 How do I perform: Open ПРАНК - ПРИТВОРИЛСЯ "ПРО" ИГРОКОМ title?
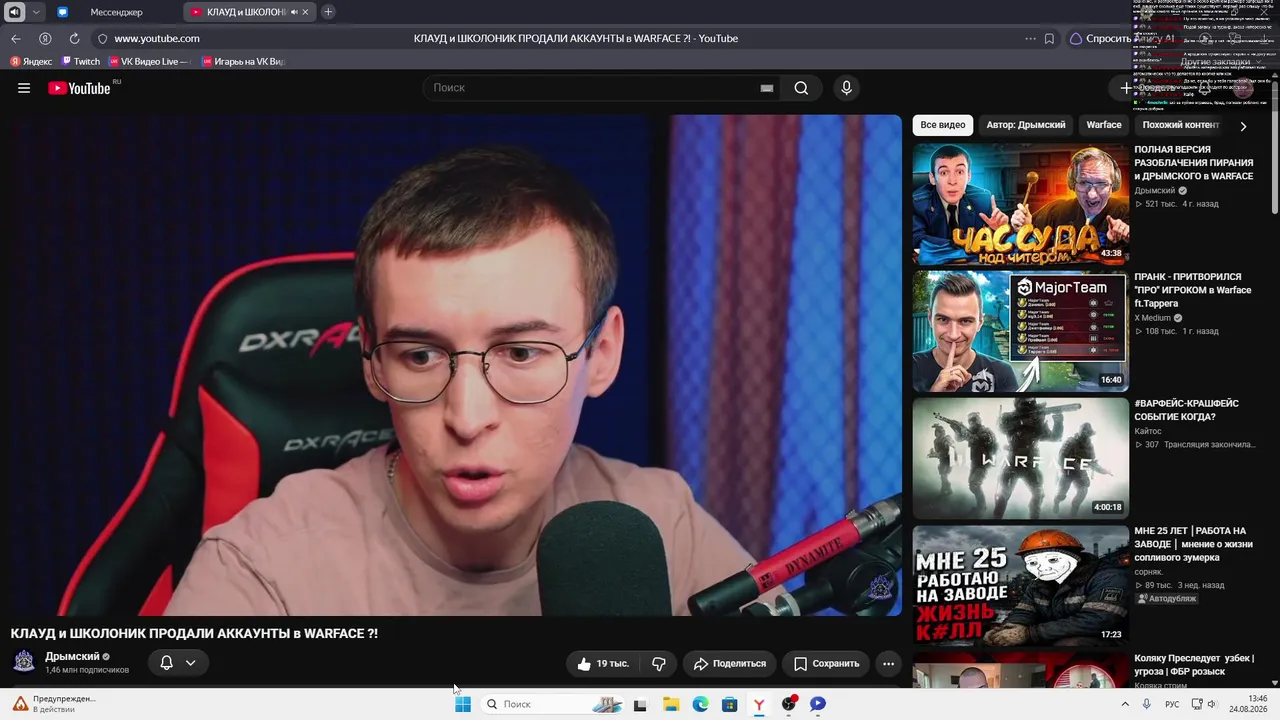[1192, 290]
